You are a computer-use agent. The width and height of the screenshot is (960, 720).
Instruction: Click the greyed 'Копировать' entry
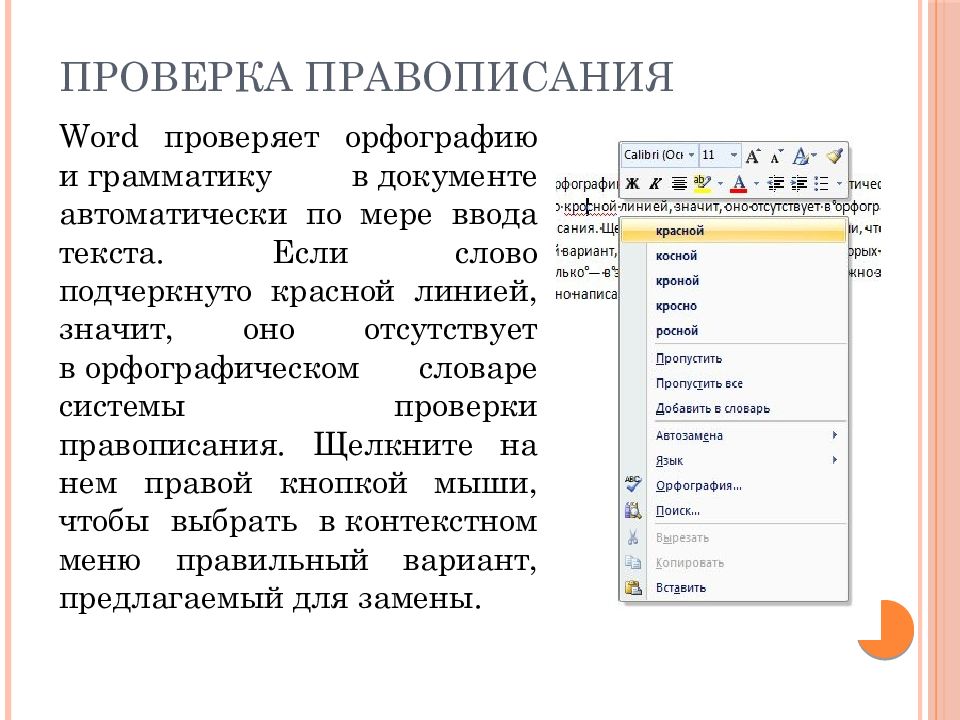(x=733, y=563)
